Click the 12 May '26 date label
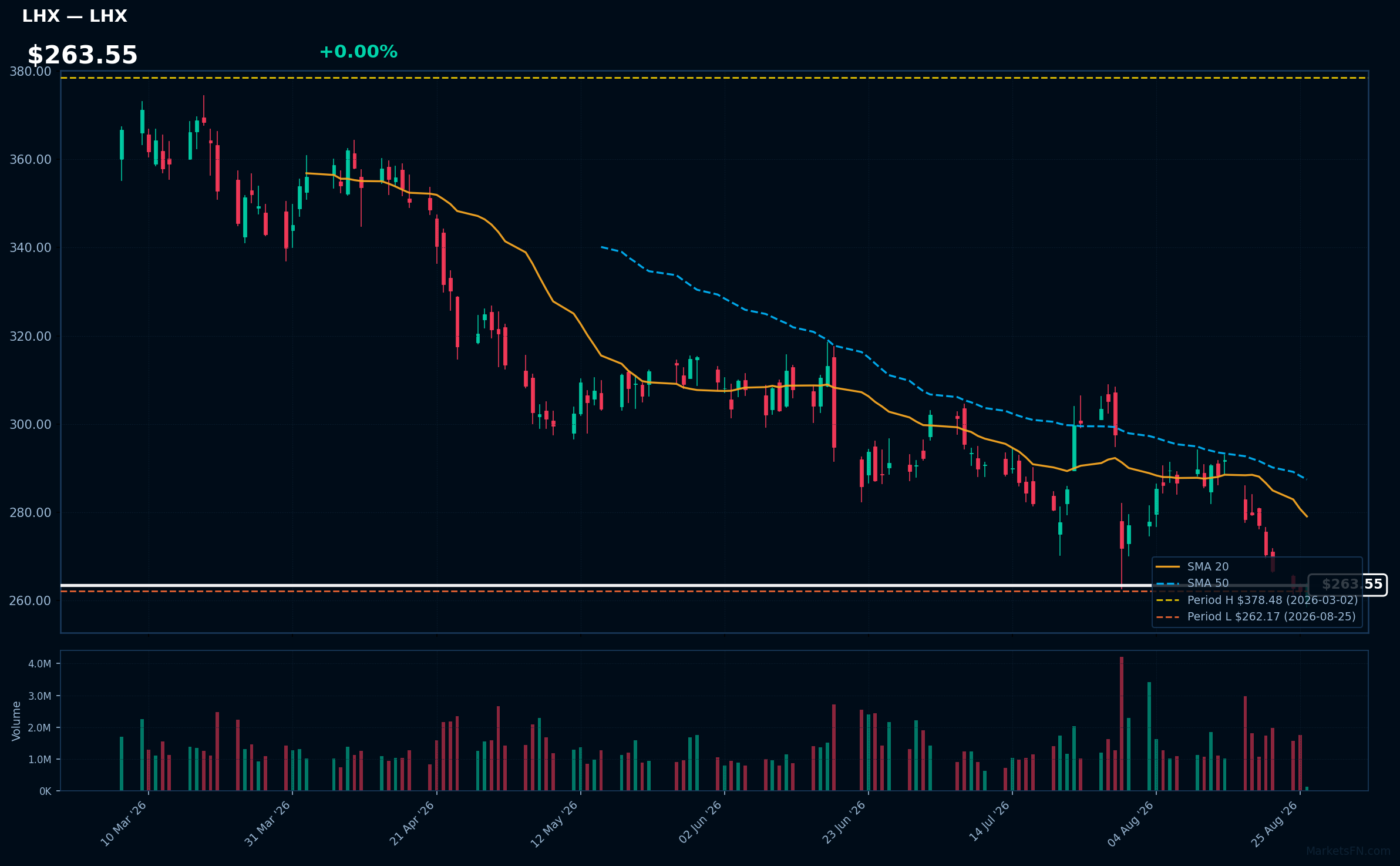Screen dimensions: 1400x866 555,824
